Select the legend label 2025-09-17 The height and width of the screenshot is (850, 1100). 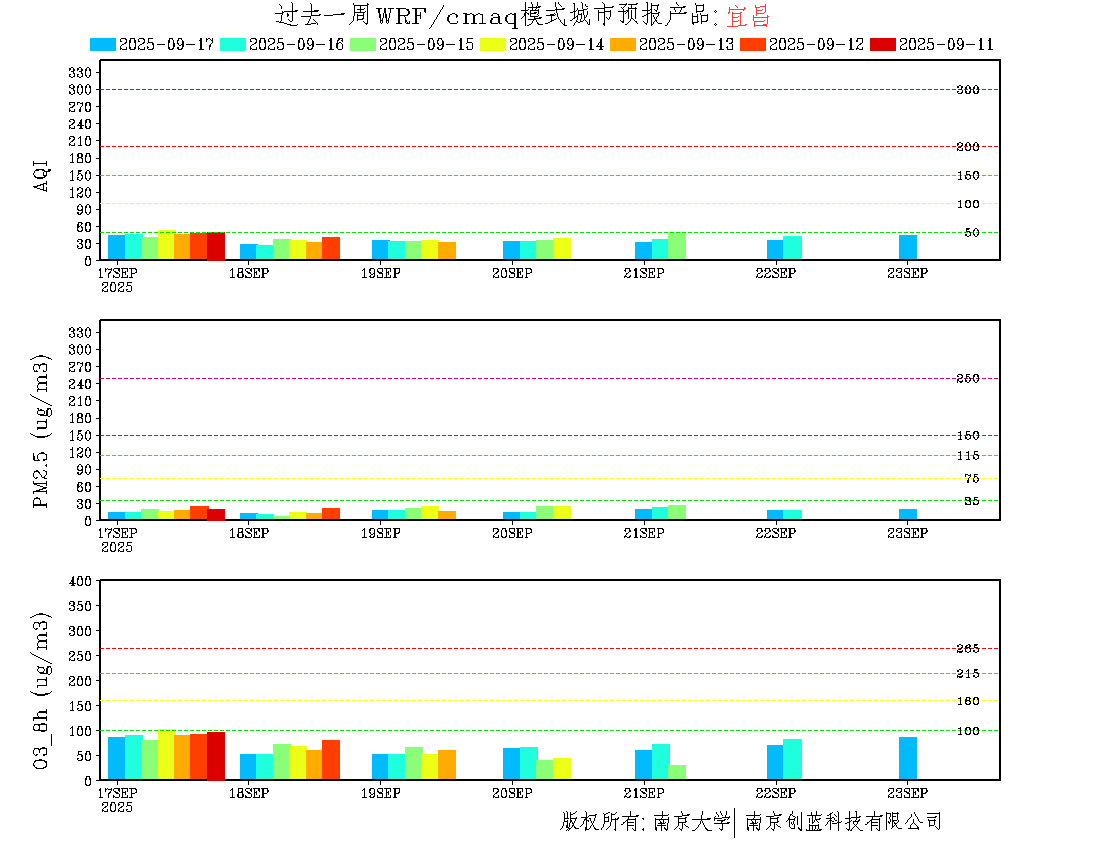click(166, 44)
